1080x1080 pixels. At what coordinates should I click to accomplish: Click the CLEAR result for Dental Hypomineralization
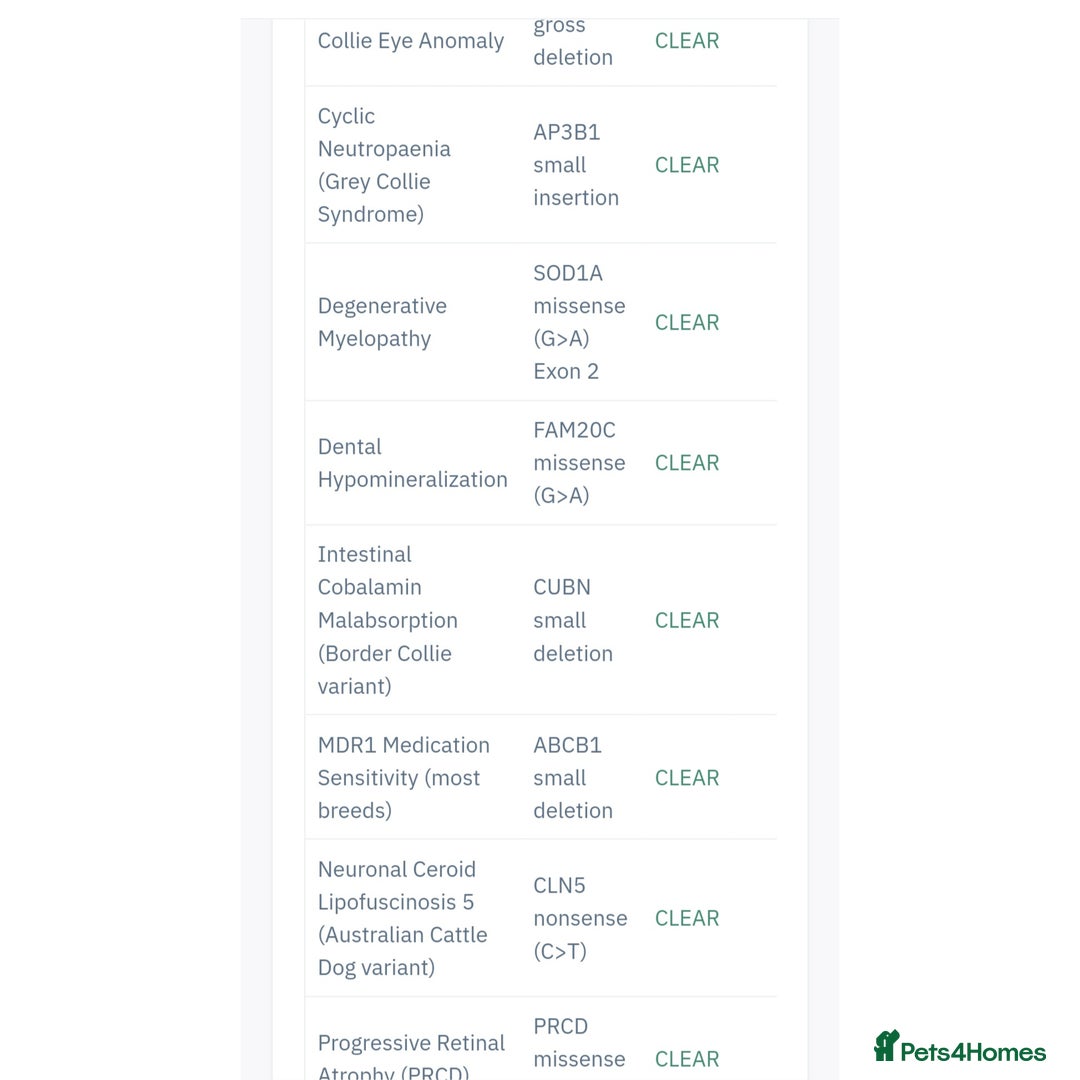click(687, 463)
